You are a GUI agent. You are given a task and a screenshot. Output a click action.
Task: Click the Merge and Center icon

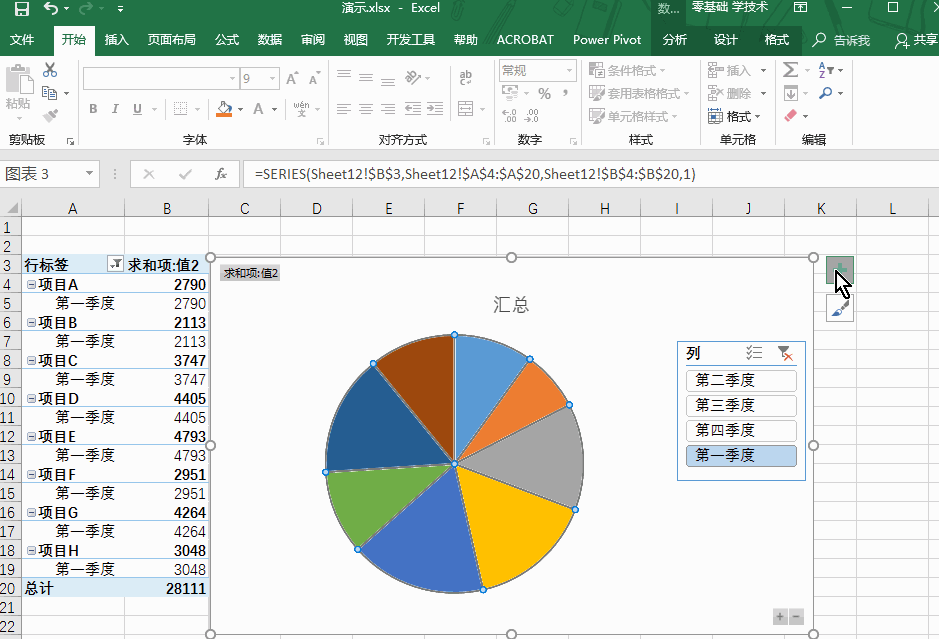466,108
